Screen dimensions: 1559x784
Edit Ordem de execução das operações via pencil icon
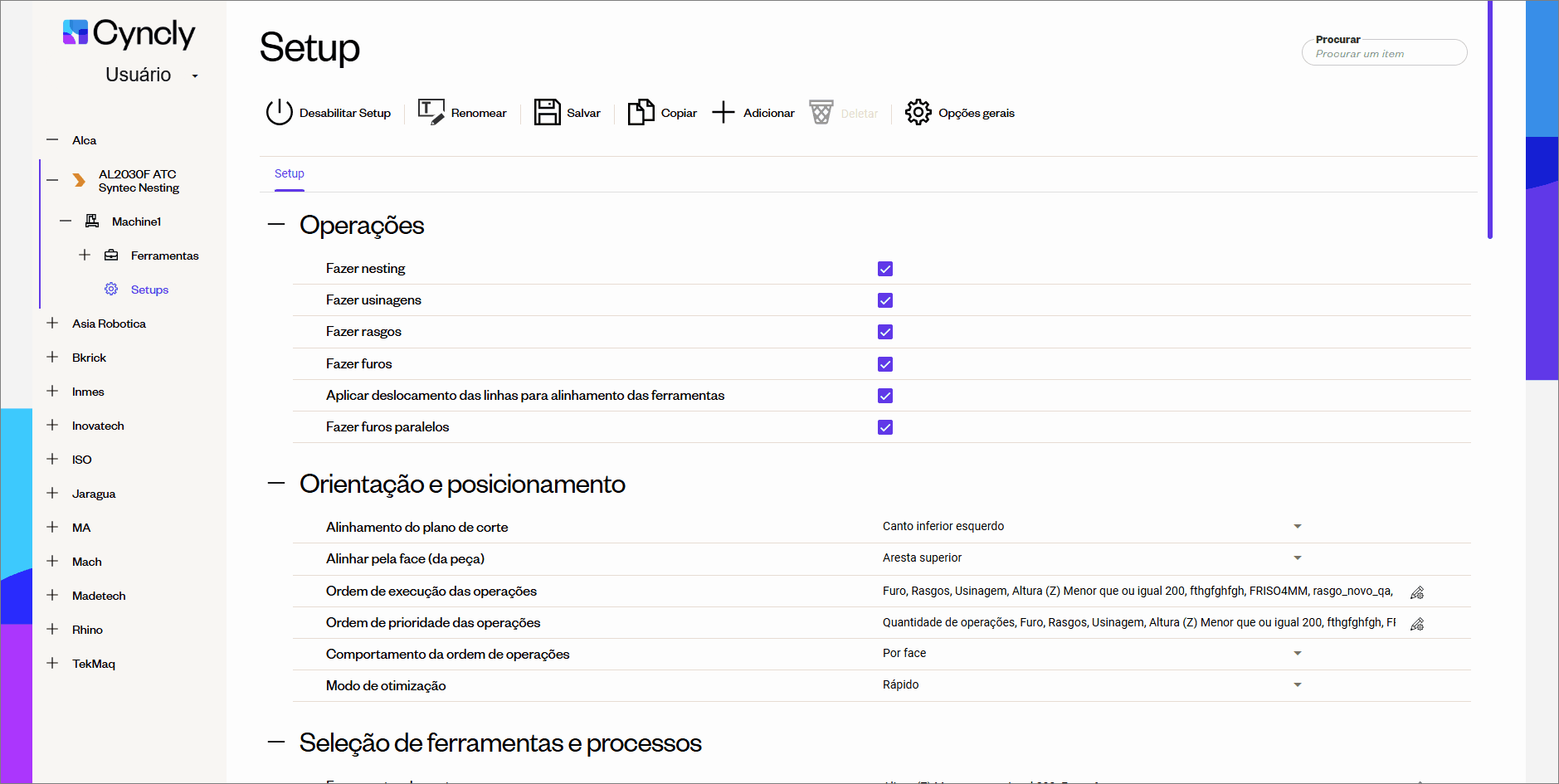(1416, 592)
